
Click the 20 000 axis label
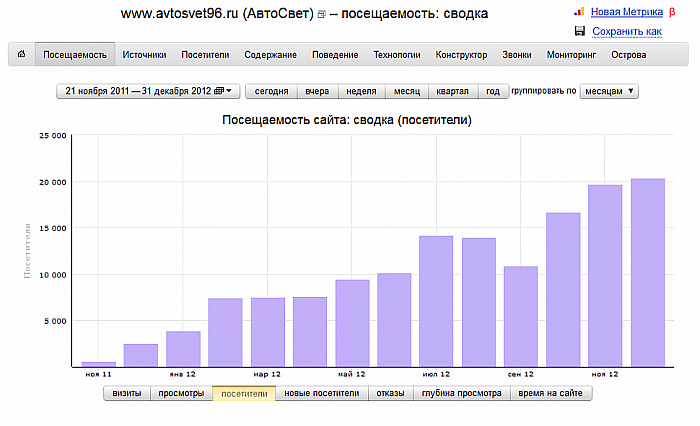coord(53,182)
